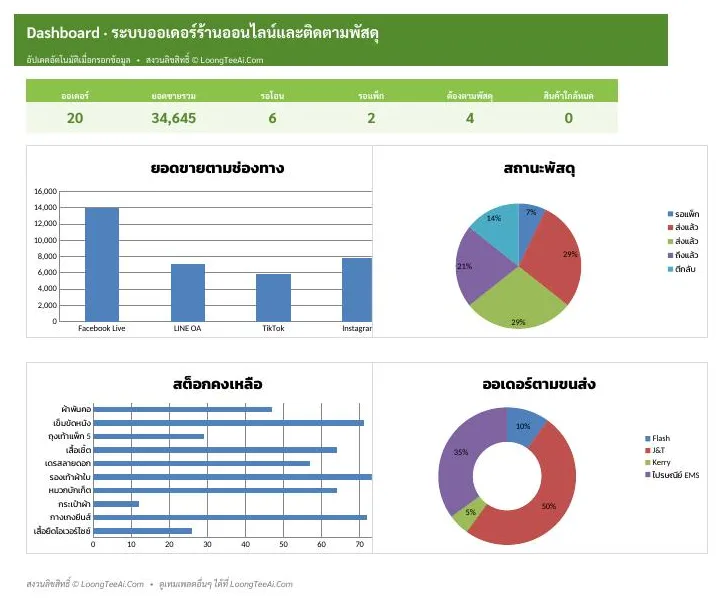Select the กระเป๋าผ้า stock bar
This screenshot has width=720, height=605.
pyautogui.click(x=116, y=504)
